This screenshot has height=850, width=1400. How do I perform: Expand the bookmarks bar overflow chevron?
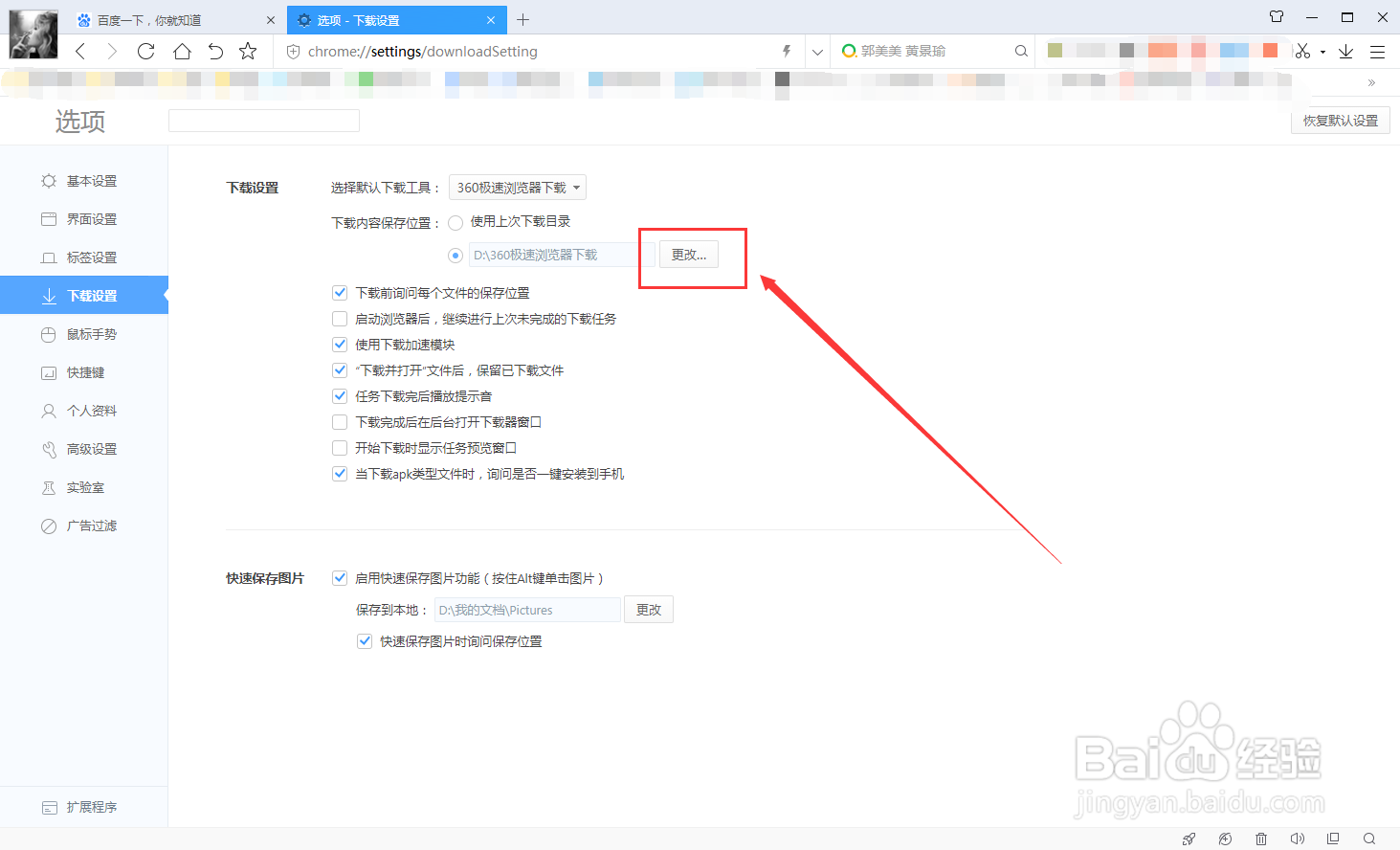1371,82
